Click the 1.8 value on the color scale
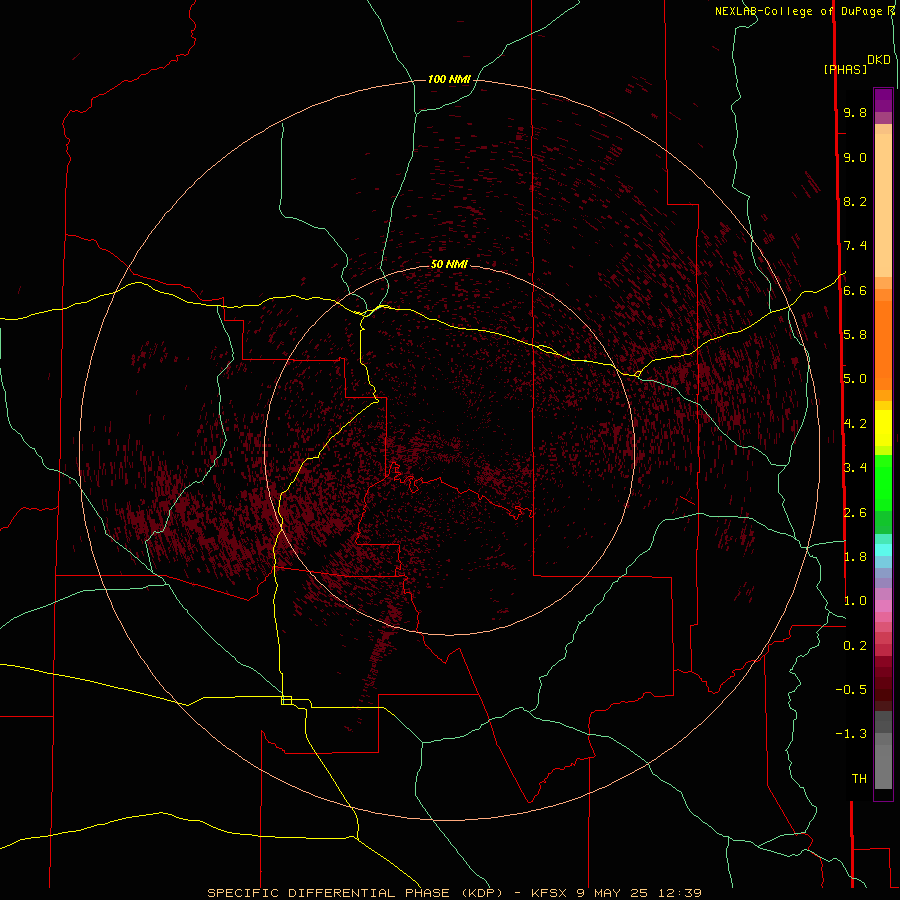 coord(855,556)
